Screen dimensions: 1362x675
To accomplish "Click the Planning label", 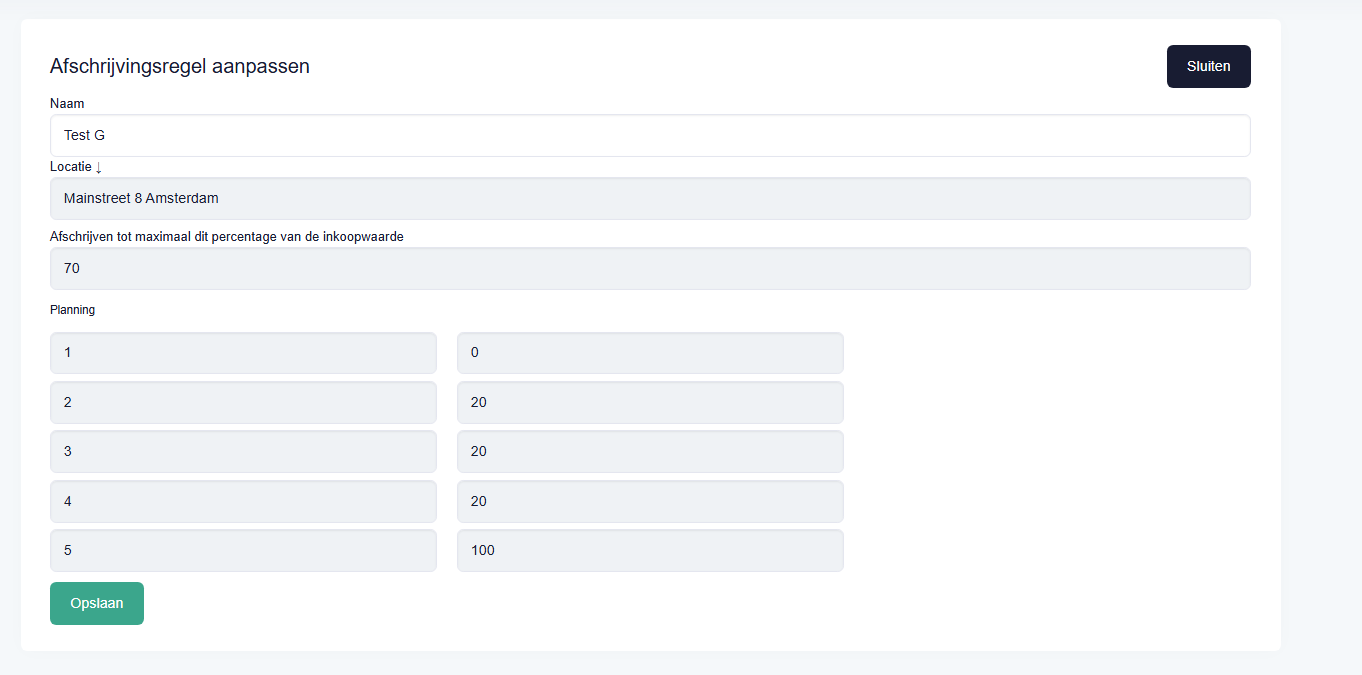I will [72, 310].
